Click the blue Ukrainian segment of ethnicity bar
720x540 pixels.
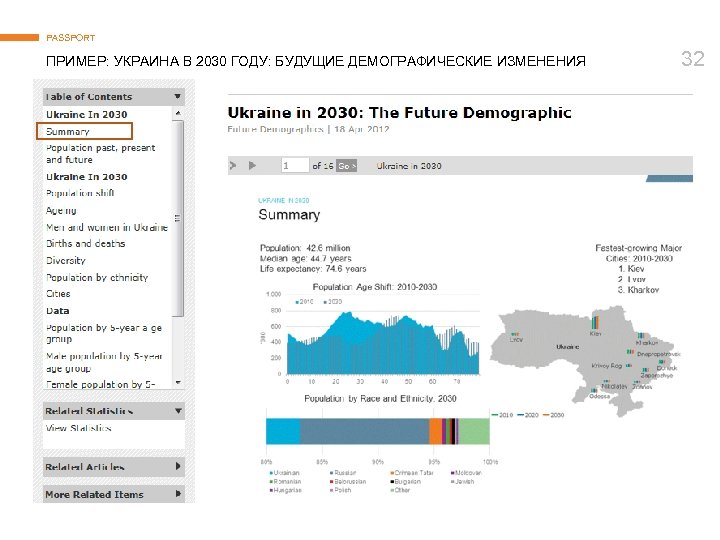click(x=283, y=431)
